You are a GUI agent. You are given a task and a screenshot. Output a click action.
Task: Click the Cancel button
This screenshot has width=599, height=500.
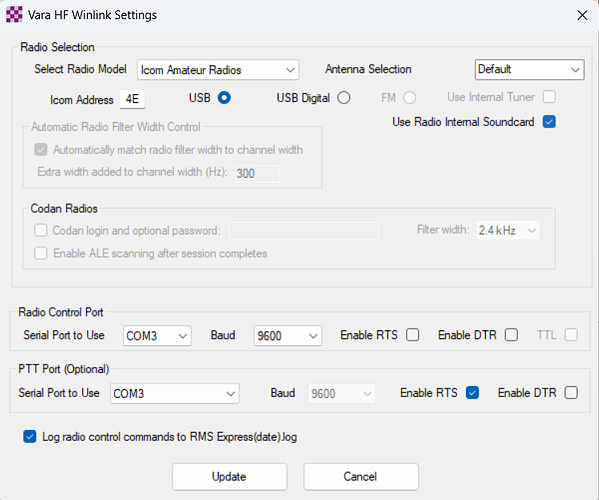pyautogui.click(x=361, y=477)
